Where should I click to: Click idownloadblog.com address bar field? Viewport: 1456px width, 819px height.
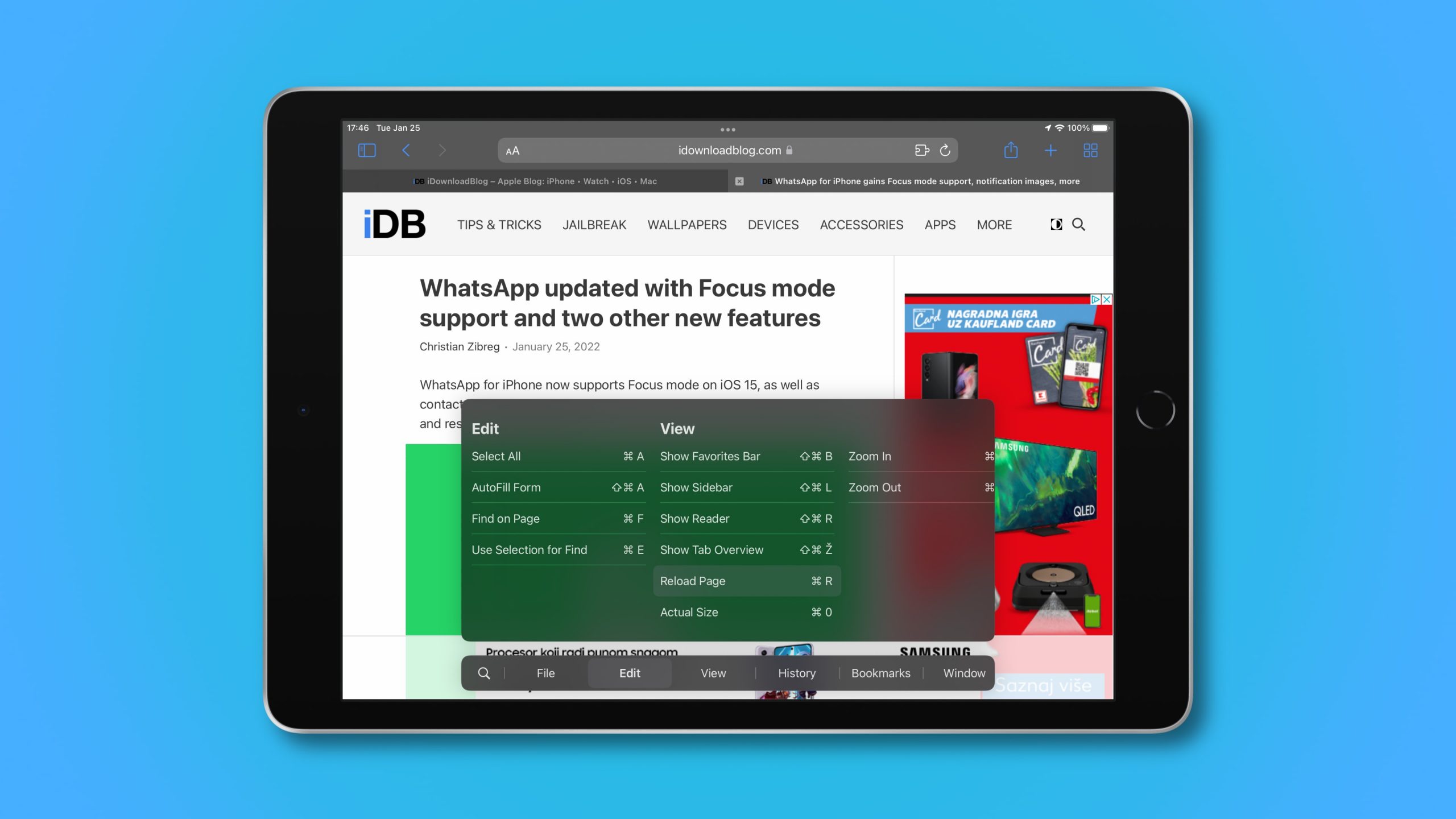tap(727, 150)
